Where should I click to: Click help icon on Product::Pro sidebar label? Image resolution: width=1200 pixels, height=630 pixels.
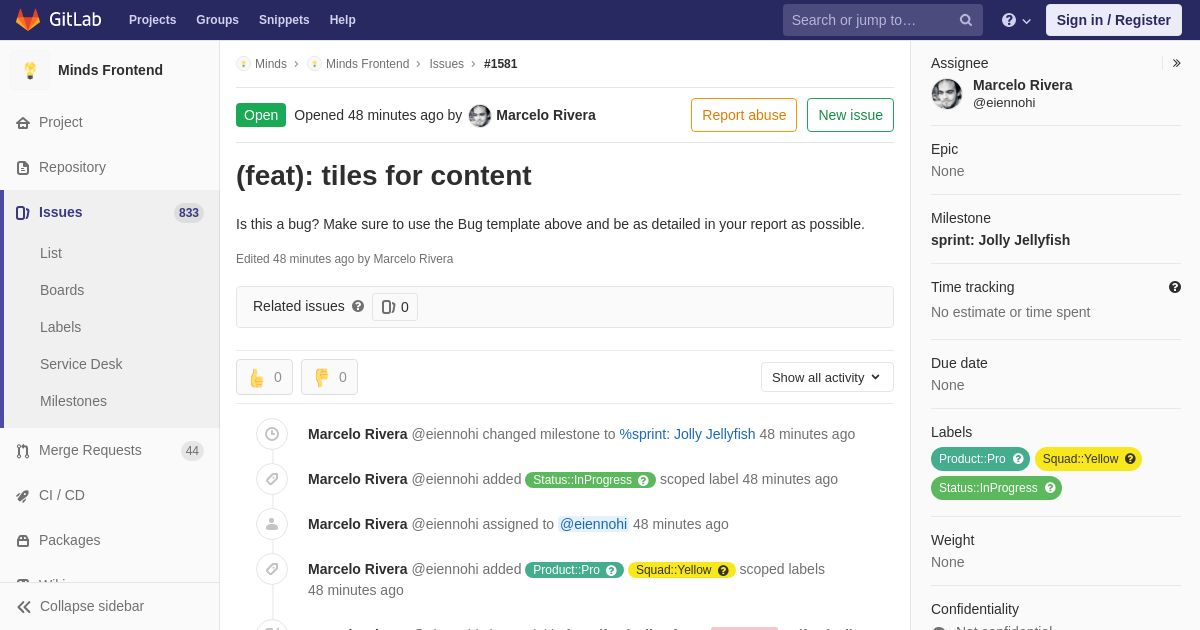[1018, 459]
